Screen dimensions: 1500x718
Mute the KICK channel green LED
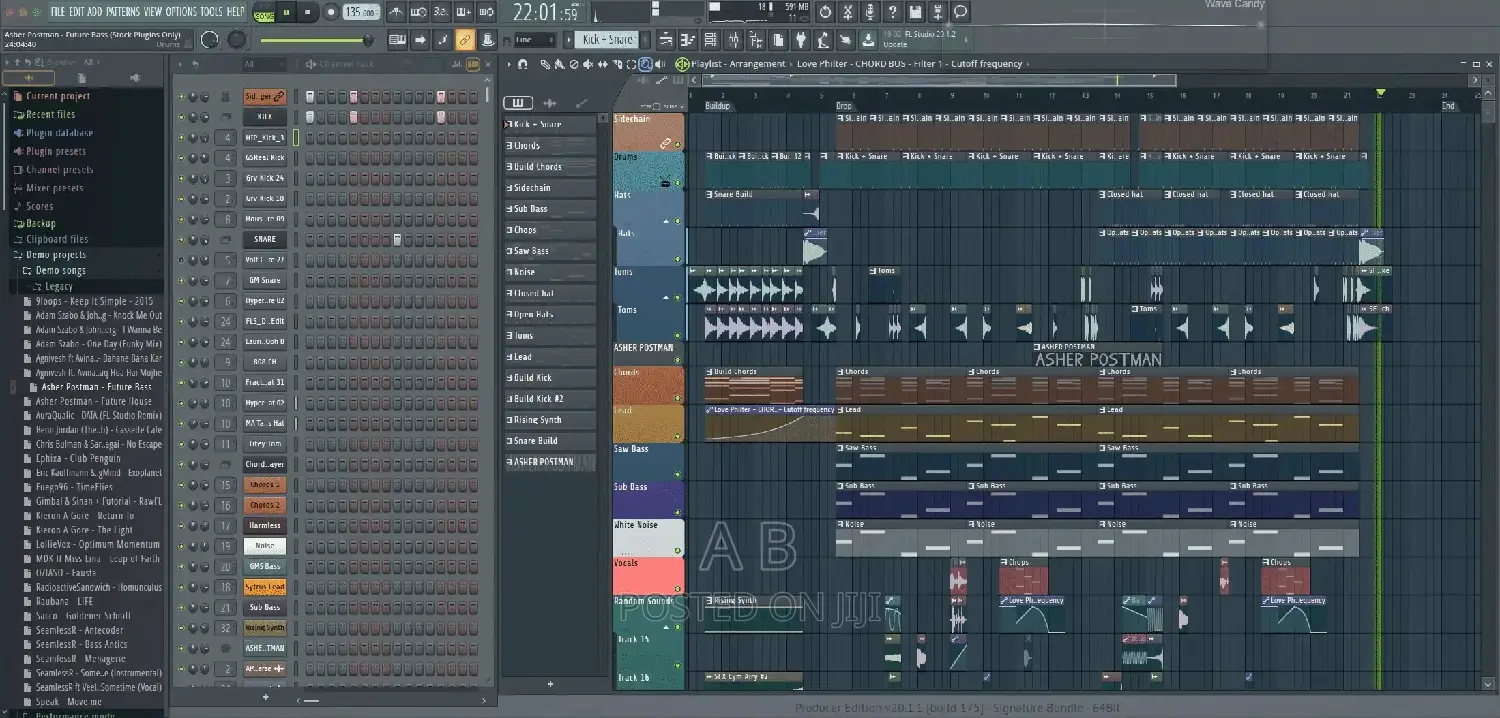pos(181,117)
